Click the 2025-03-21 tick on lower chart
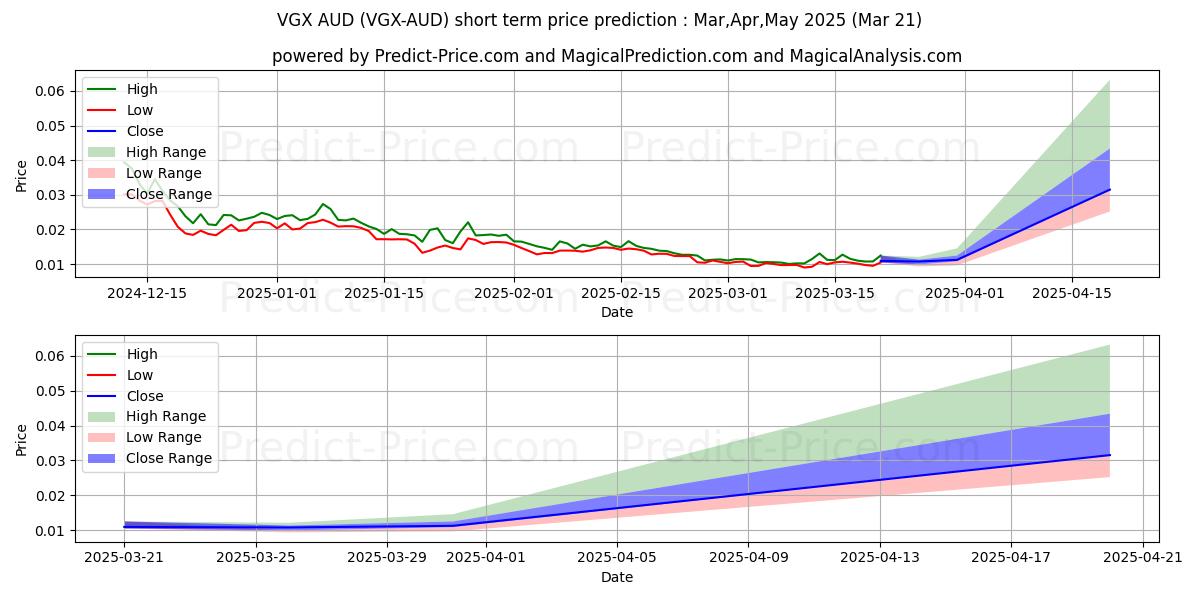 (124, 559)
